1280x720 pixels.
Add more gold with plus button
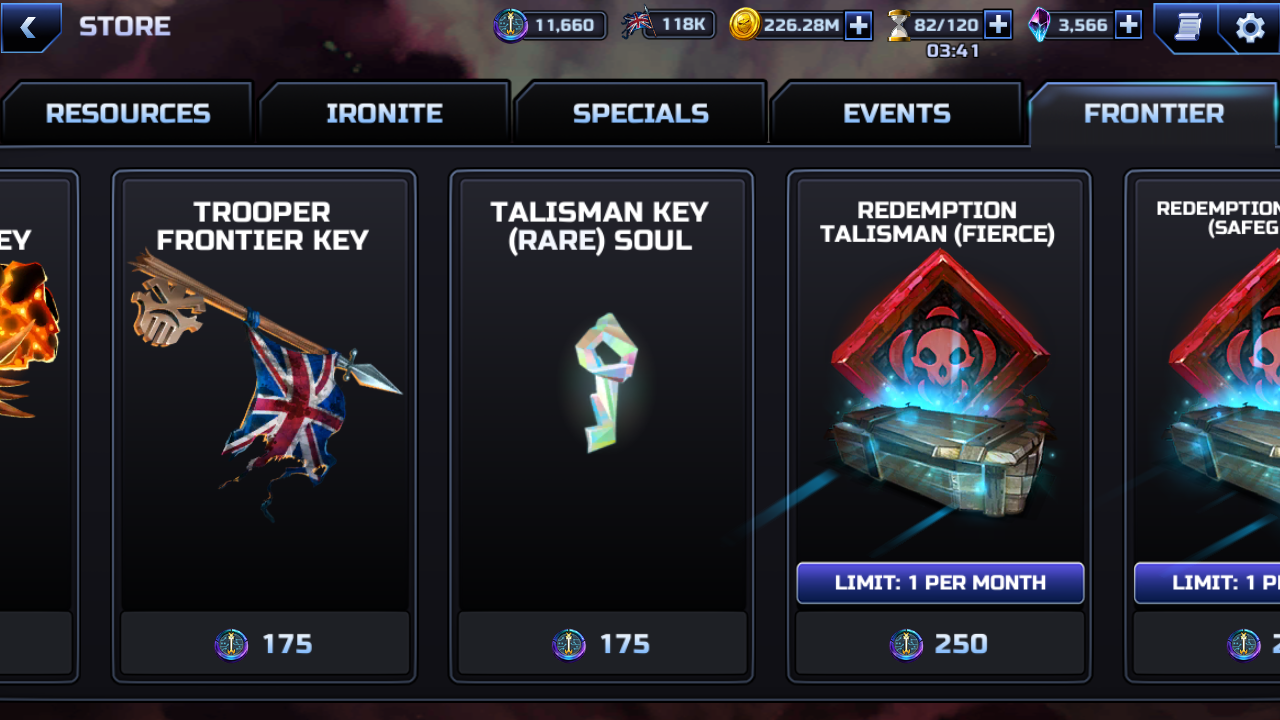click(859, 25)
